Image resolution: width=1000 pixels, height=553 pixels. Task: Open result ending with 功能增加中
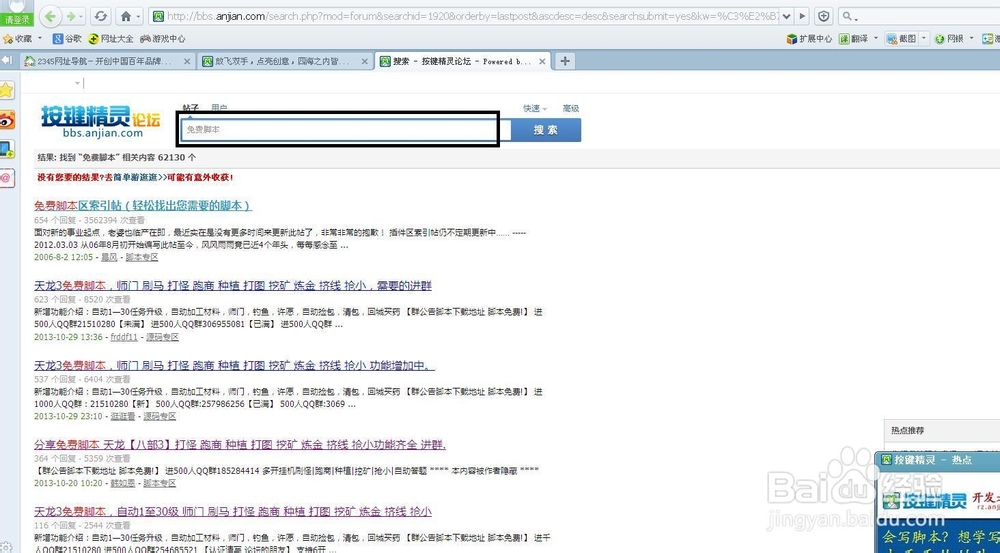(x=234, y=365)
